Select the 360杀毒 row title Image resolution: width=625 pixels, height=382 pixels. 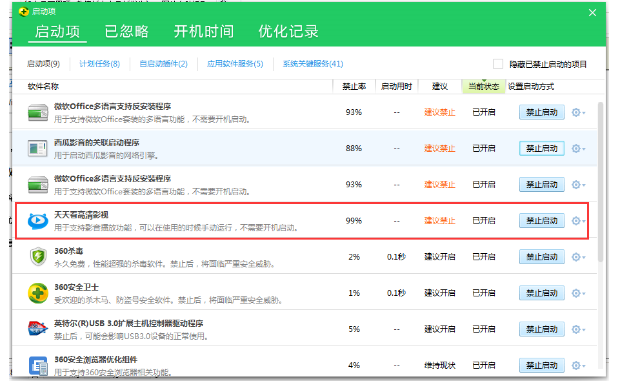point(69,251)
